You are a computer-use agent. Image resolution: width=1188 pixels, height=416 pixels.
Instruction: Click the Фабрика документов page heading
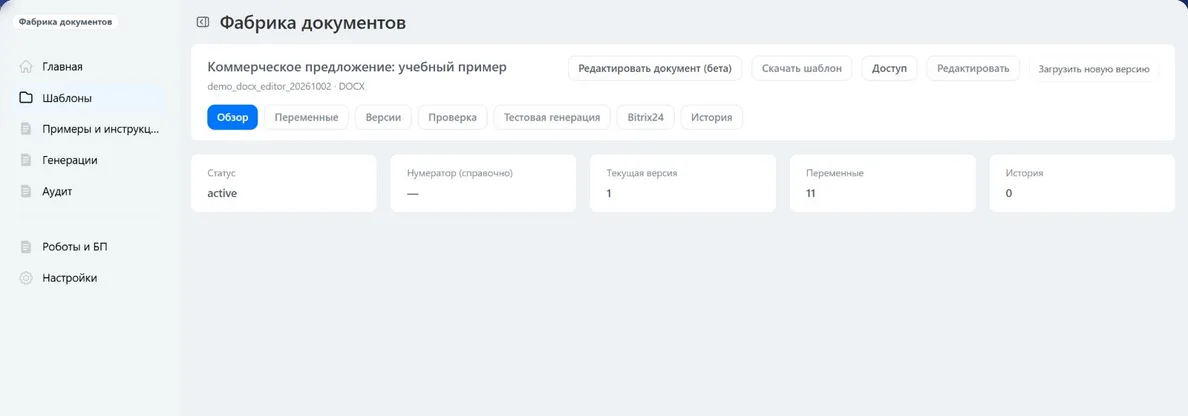click(313, 23)
